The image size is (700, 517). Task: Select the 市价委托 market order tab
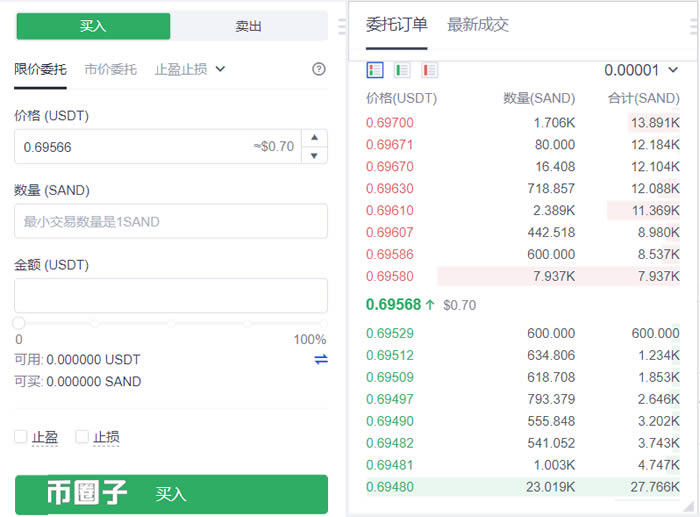point(110,69)
